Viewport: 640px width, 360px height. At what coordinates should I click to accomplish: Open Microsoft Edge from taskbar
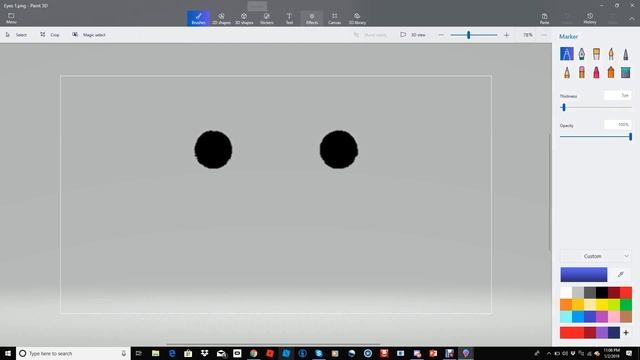(x=172, y=353)
